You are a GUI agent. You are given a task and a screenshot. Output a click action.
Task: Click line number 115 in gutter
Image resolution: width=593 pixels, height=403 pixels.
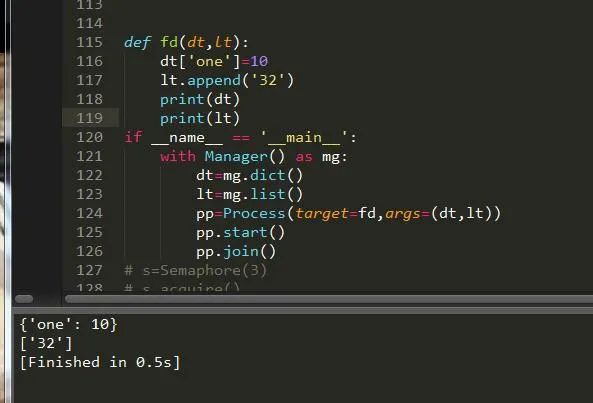(x=90, y=42)
